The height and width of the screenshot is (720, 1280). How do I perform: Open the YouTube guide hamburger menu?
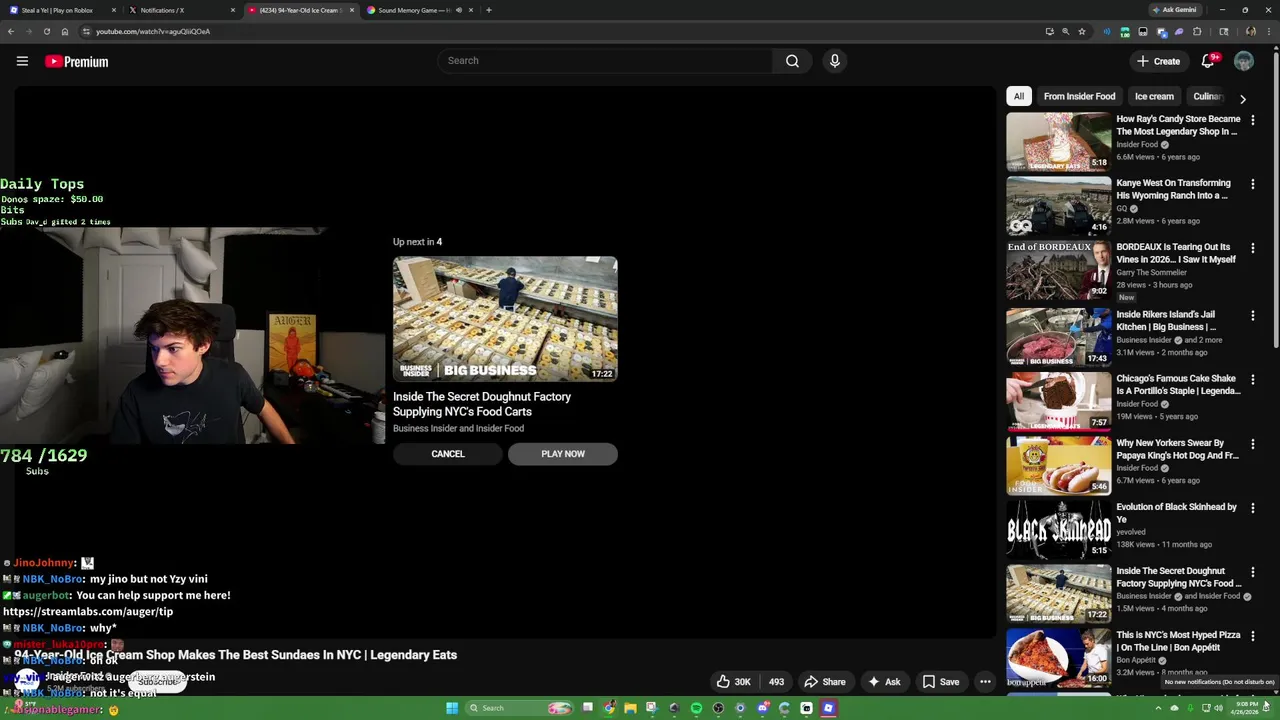click(22, 61)
